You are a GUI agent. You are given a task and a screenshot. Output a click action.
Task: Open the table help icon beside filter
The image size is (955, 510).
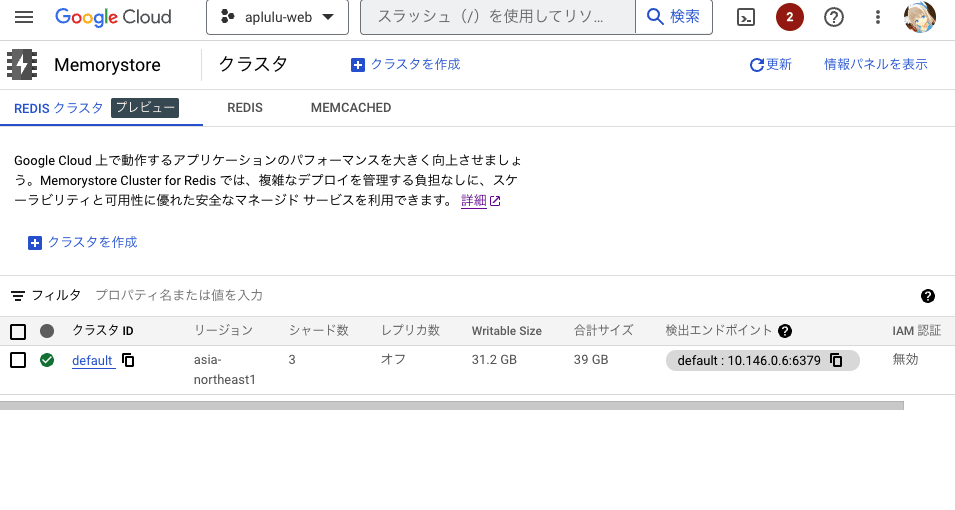pos(928,296)
